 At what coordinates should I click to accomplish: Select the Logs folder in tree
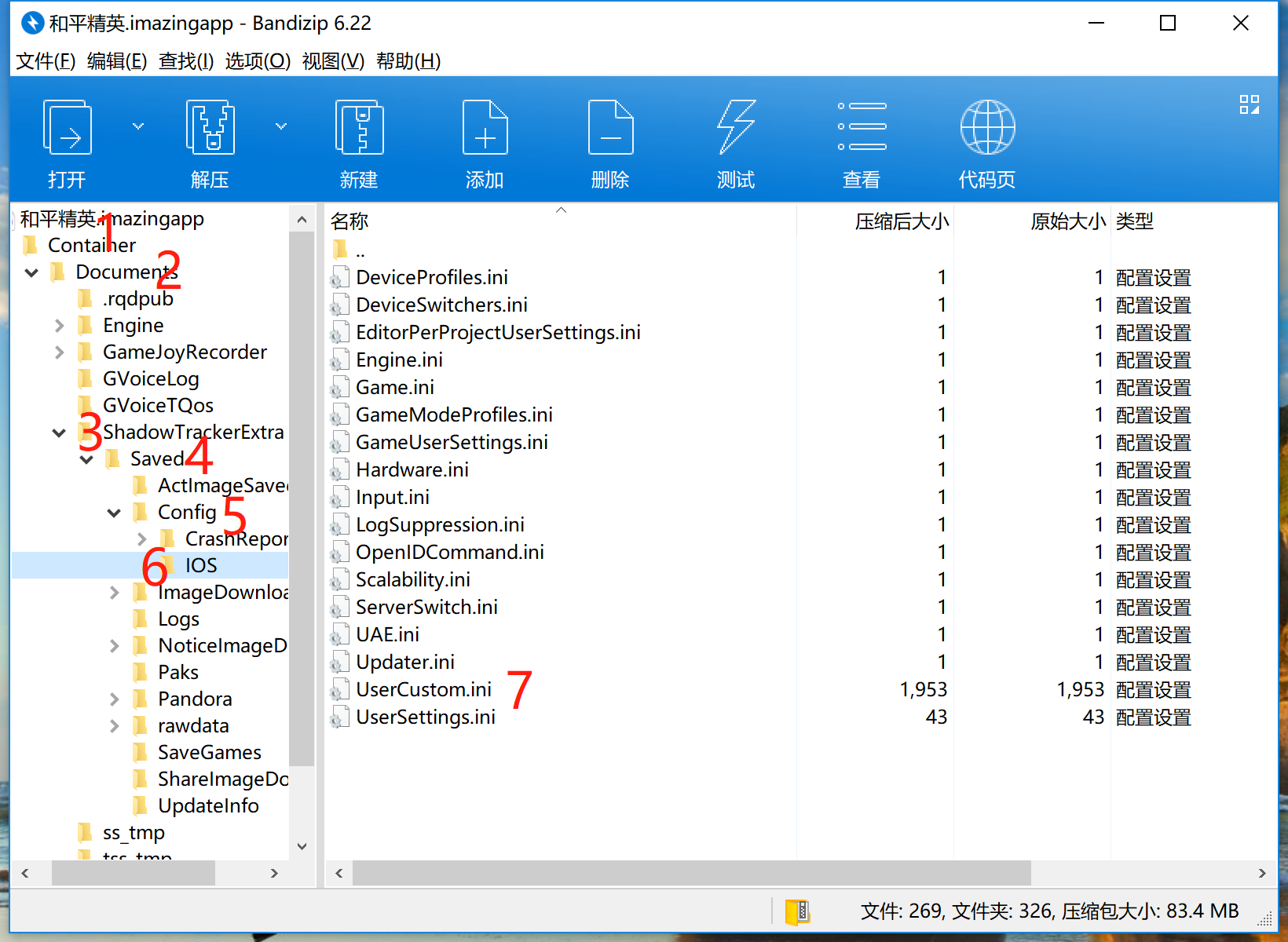click(x=178, y=619)
